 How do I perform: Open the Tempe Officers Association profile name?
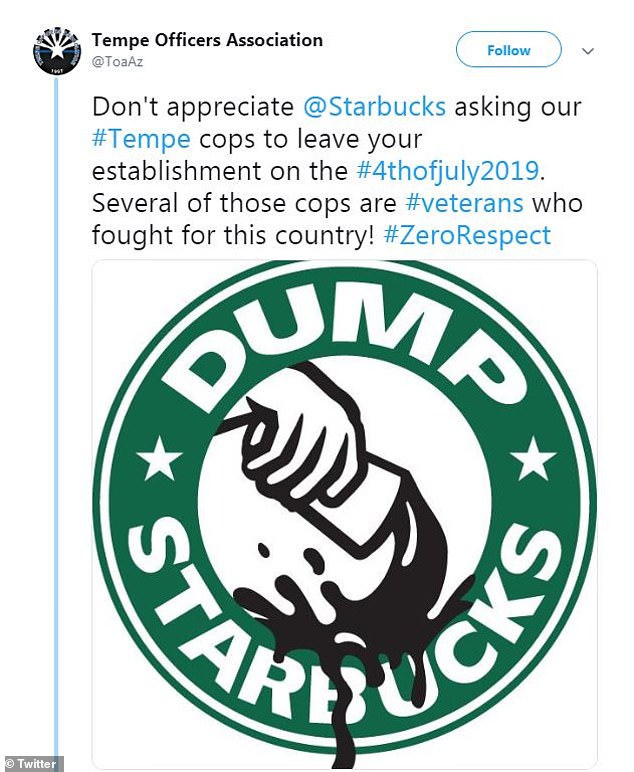pyautogui.click(x=207, y=41)
